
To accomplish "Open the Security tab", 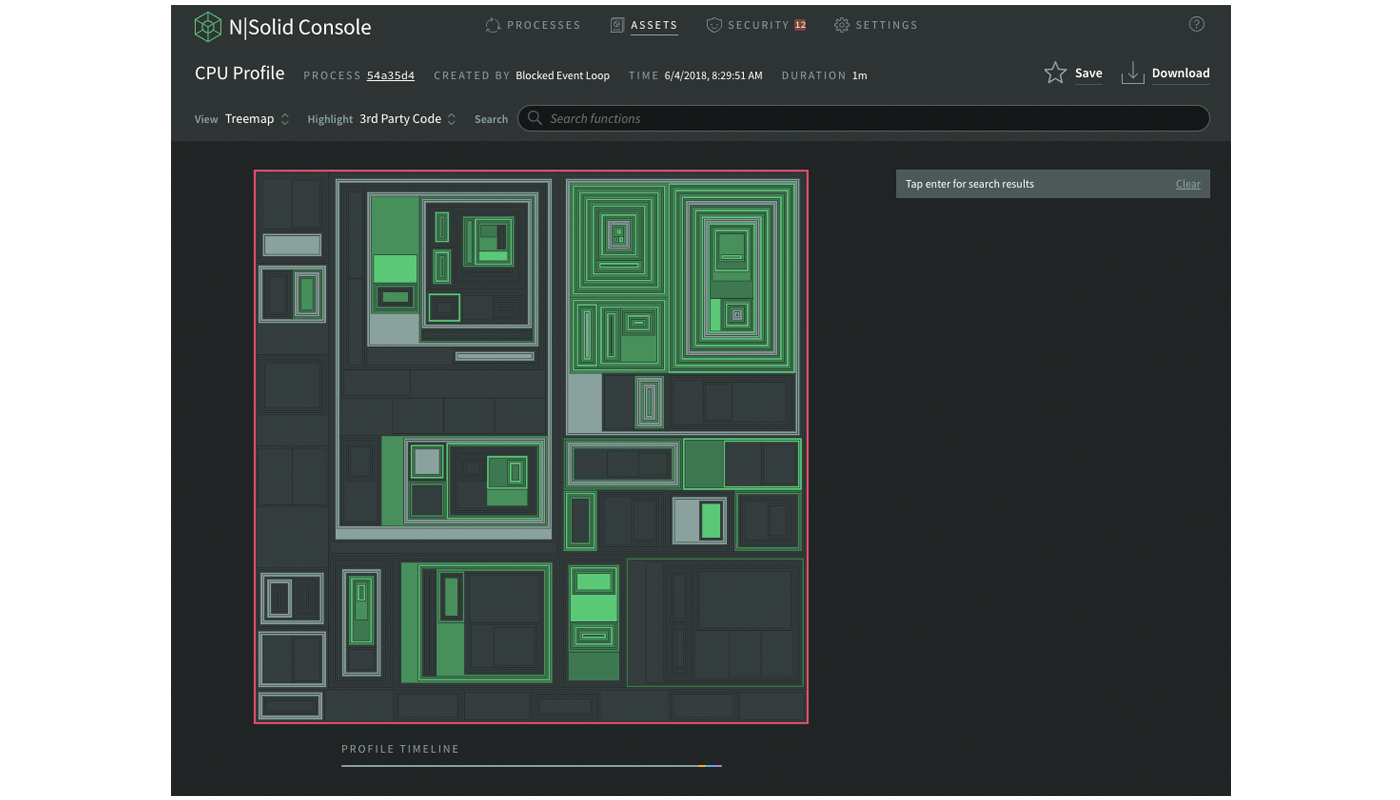I will tap(758, 25).
